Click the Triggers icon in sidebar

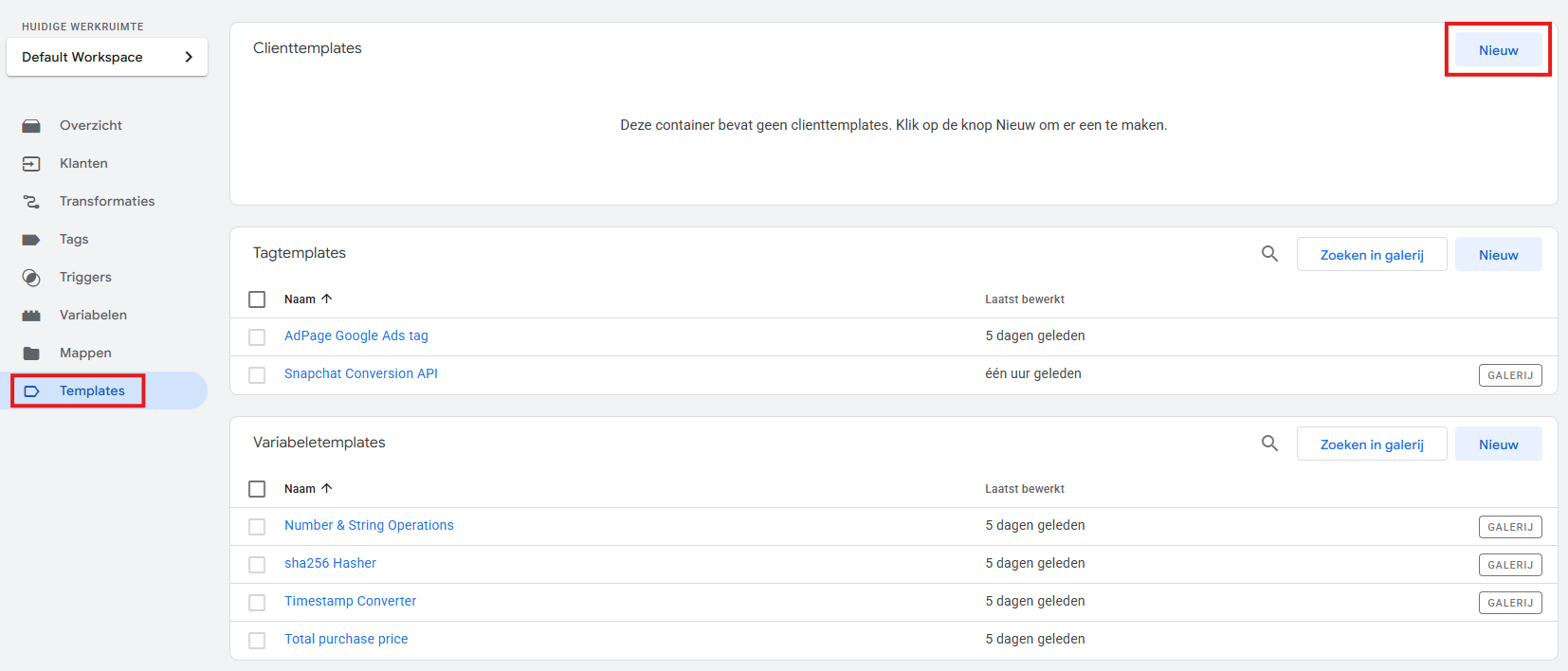point(31,278)
